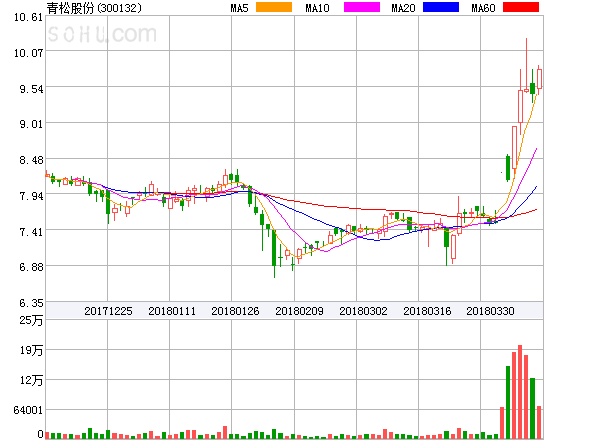Click the candlestick with the highest upper wick
600x440 pixels.
point(527,65)
